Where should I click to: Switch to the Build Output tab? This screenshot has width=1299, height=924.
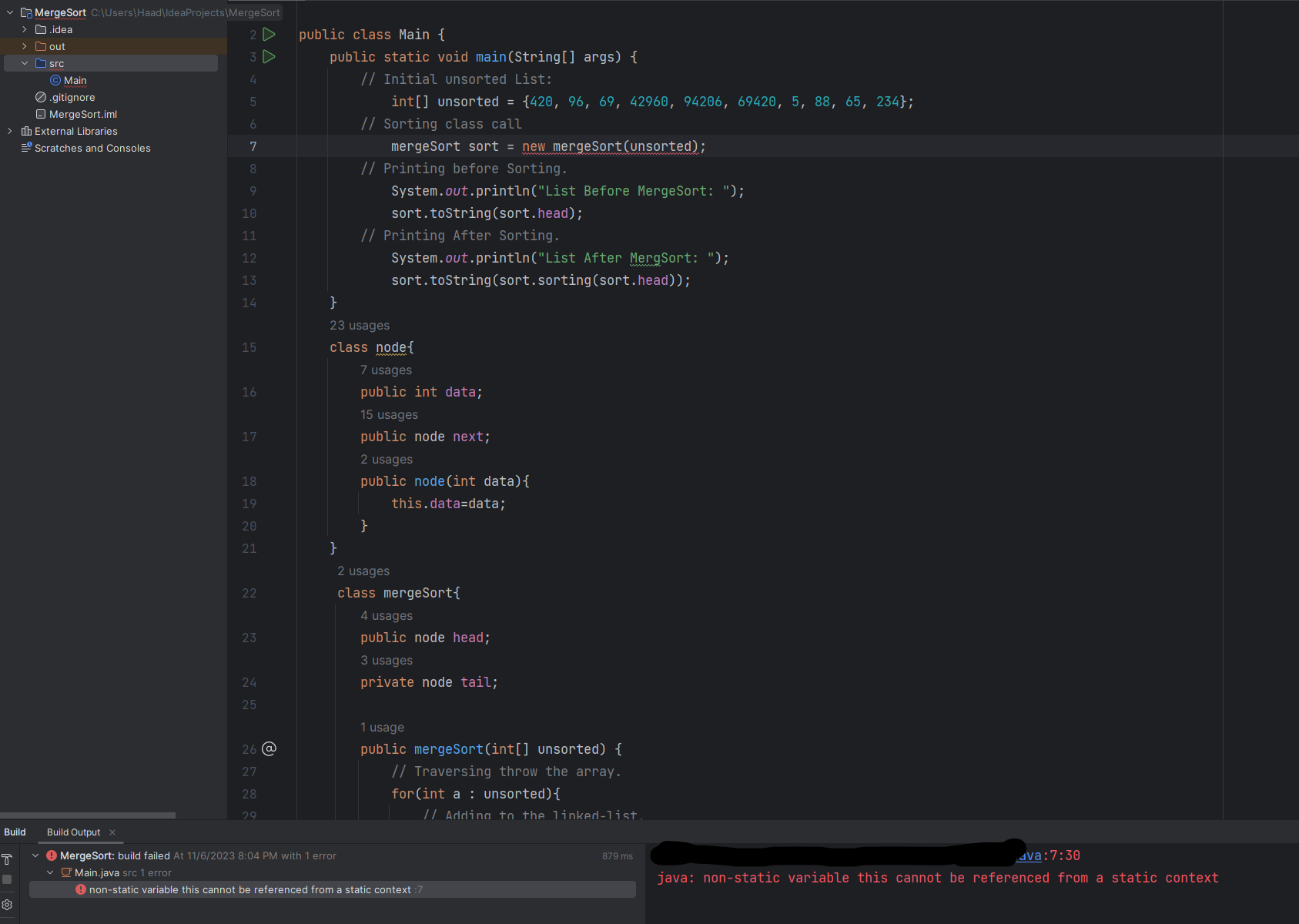73,832
